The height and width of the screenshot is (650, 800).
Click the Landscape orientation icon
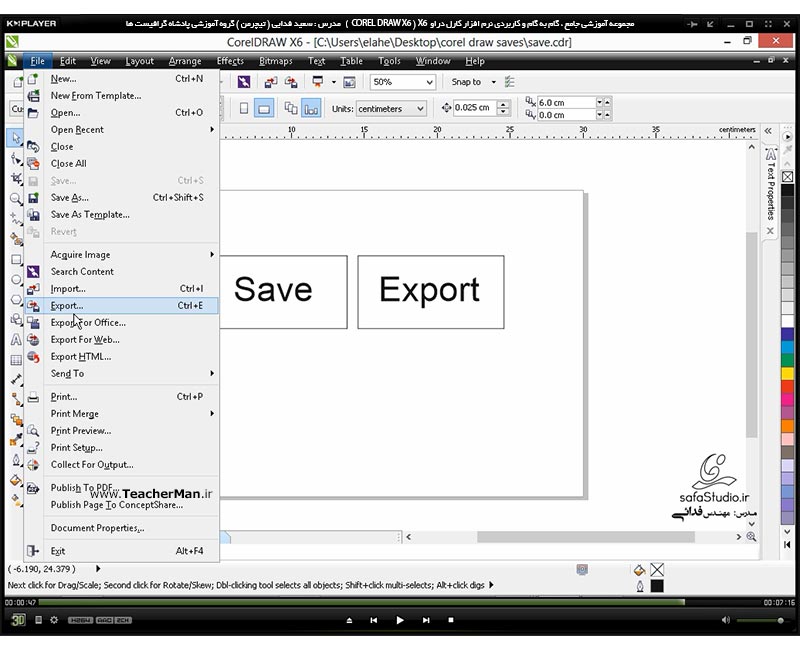tap(264, 108)
